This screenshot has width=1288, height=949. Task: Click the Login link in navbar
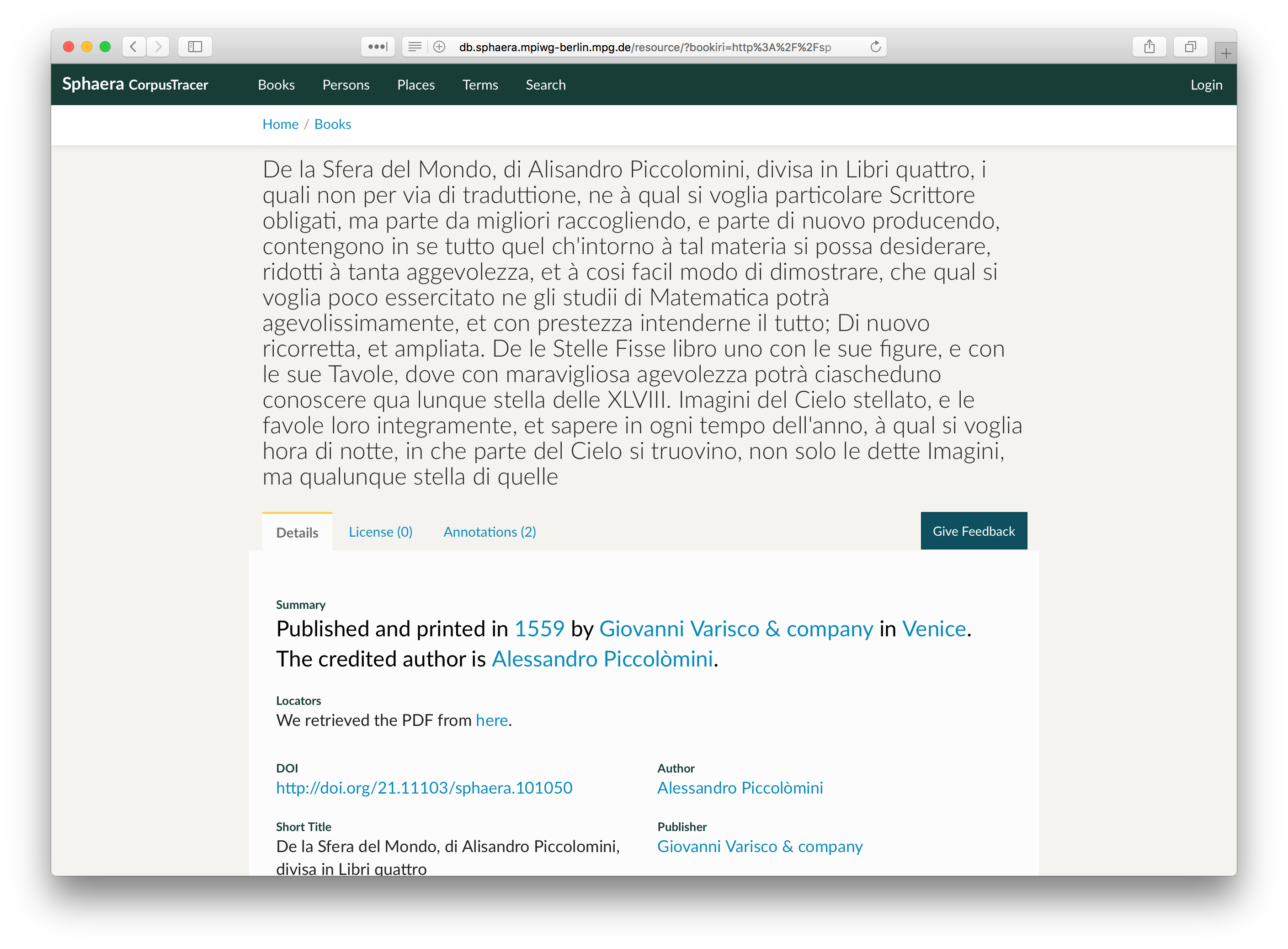(x=1206, y=85)
